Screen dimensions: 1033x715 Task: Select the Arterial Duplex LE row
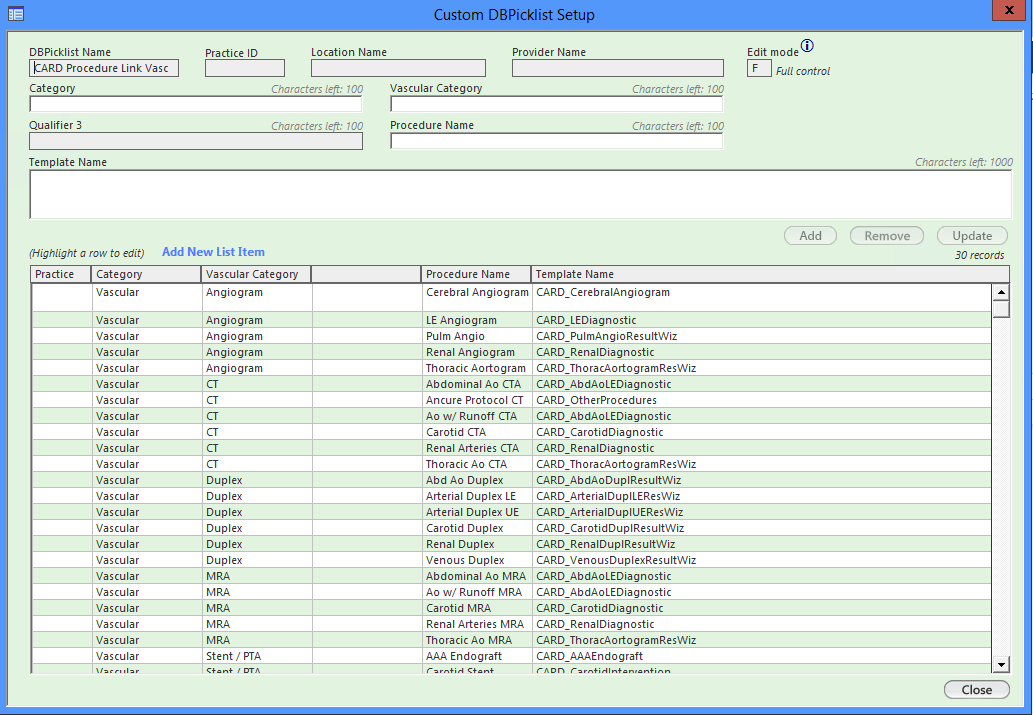tap(511, 496)
